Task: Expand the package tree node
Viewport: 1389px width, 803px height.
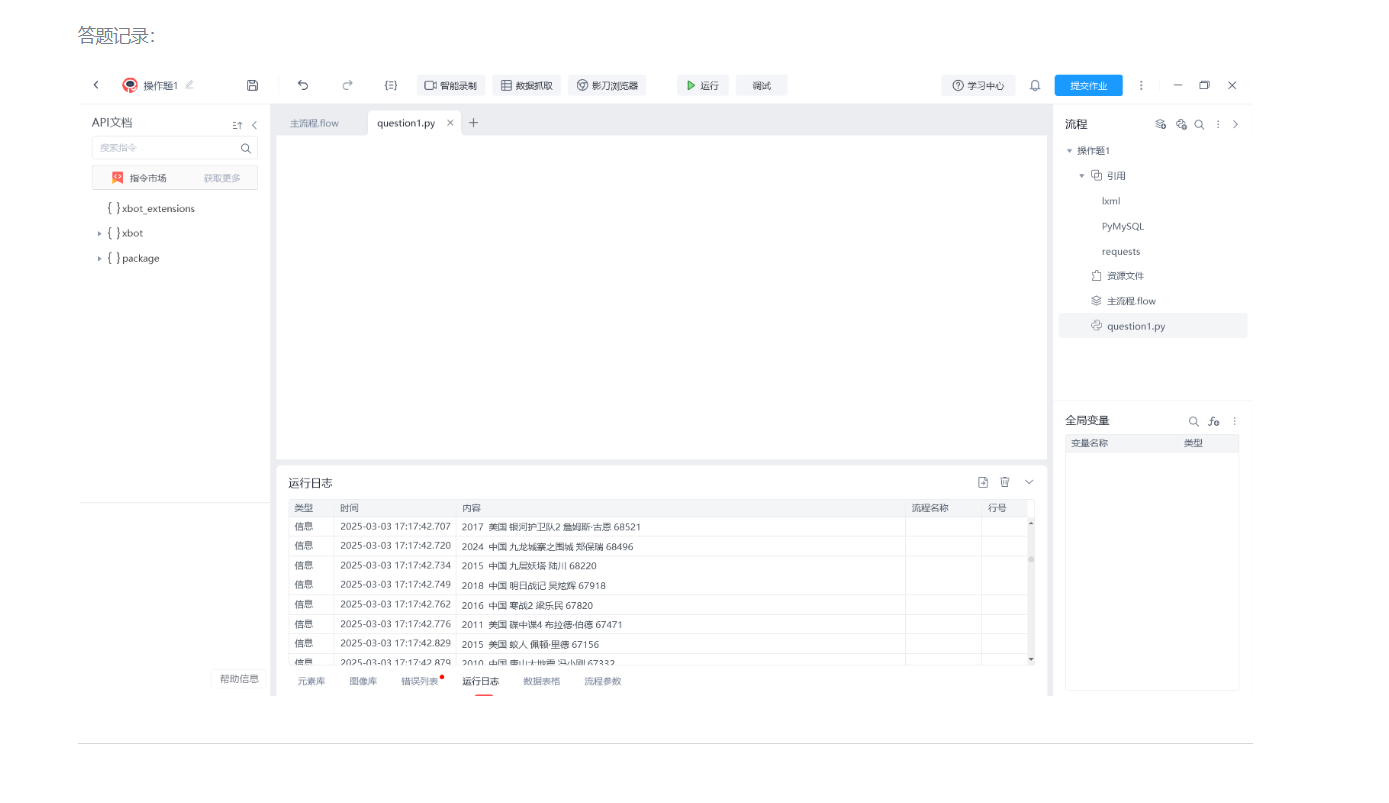Action: pos(100,259)
